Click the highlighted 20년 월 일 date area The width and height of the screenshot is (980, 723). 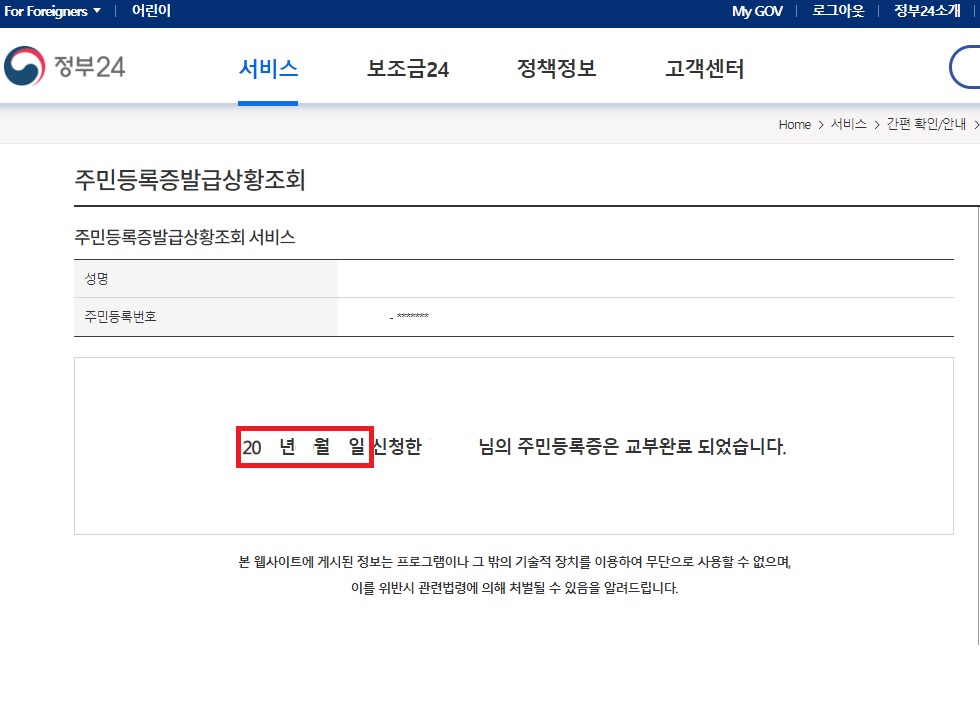[304, 447]
